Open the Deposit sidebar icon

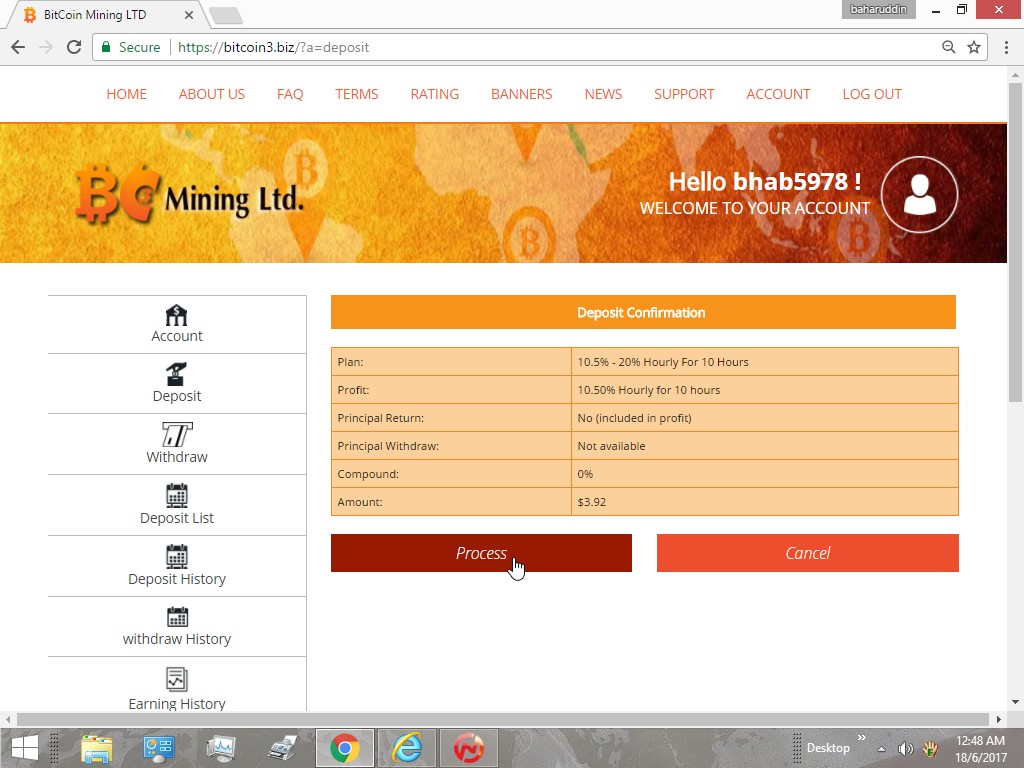pyautogui.click(x=176, y=374)
